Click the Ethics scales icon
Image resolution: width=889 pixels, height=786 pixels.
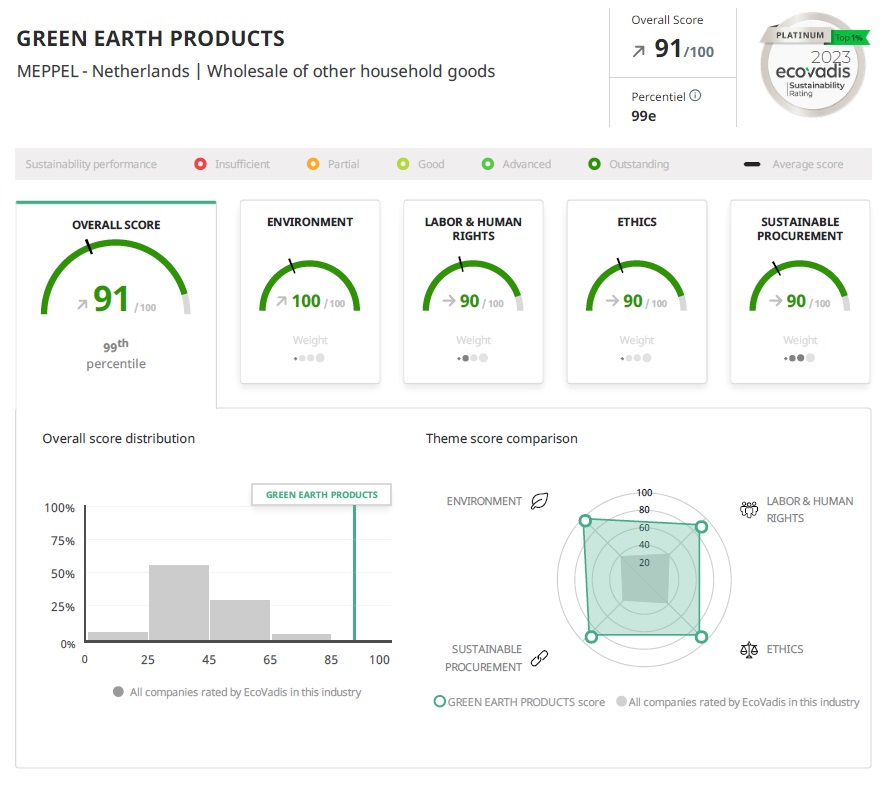point(749,649)
